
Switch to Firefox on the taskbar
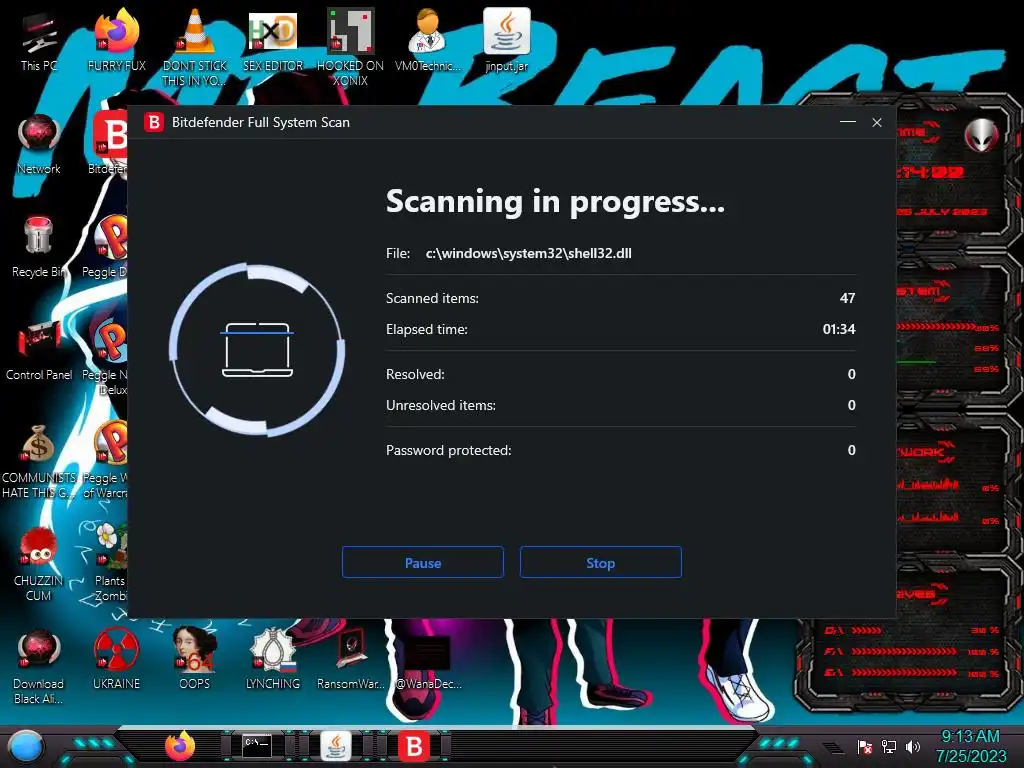coord(180,746)
